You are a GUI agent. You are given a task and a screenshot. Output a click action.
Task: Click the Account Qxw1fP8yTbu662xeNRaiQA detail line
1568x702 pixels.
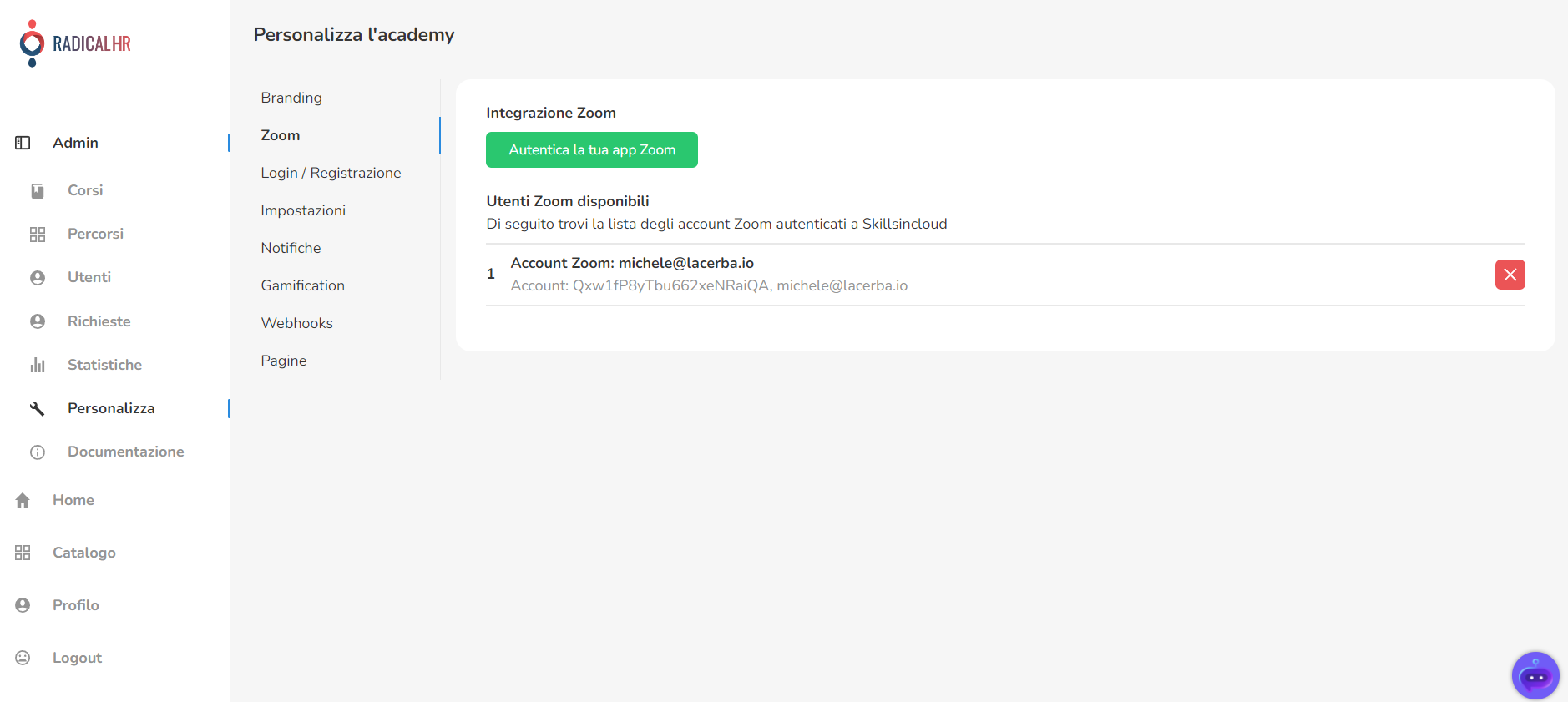click(x=709, y=285)
